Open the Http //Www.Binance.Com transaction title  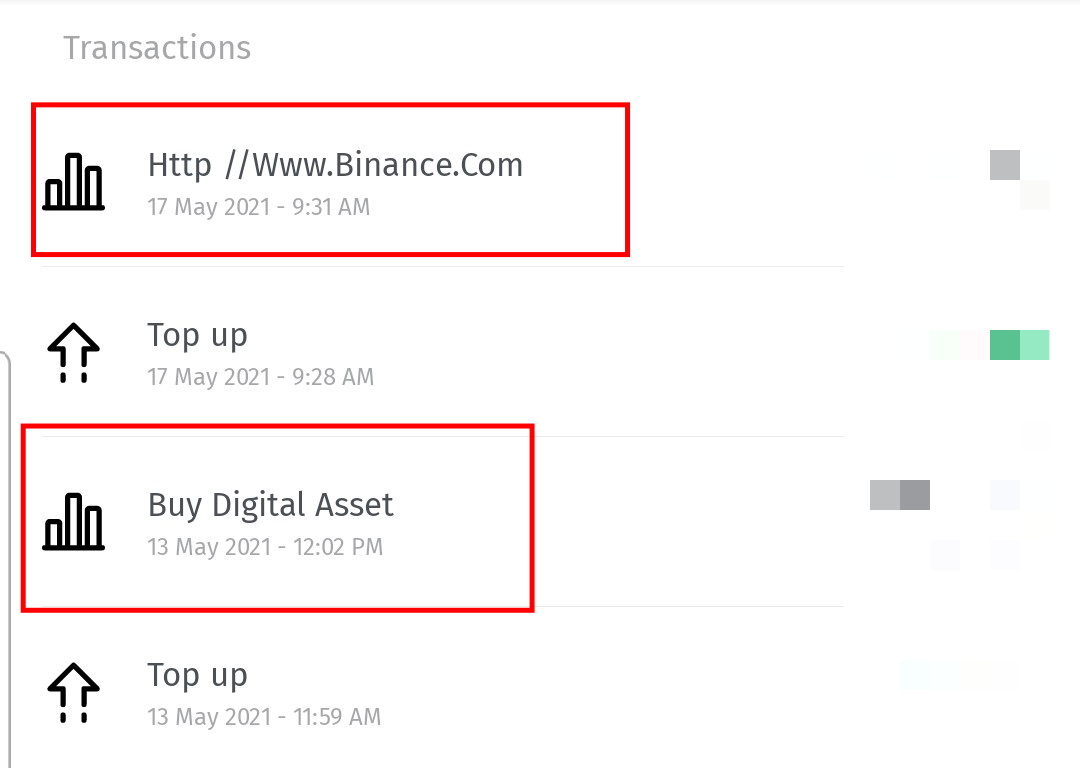coord(335,165)
